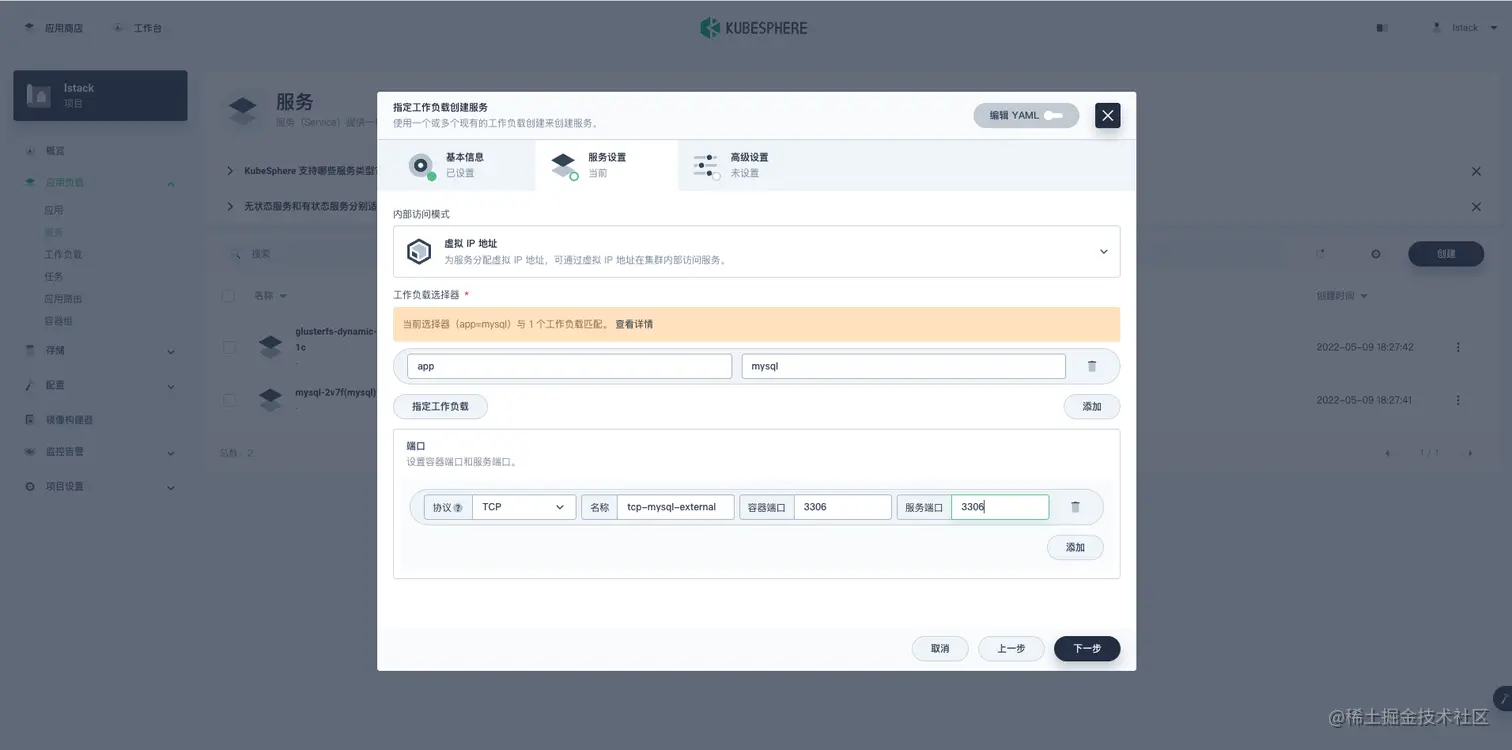Screen dimensions: 1512x750
Task: Click the 协议 help question mark icon
Action: click(458, 508)
